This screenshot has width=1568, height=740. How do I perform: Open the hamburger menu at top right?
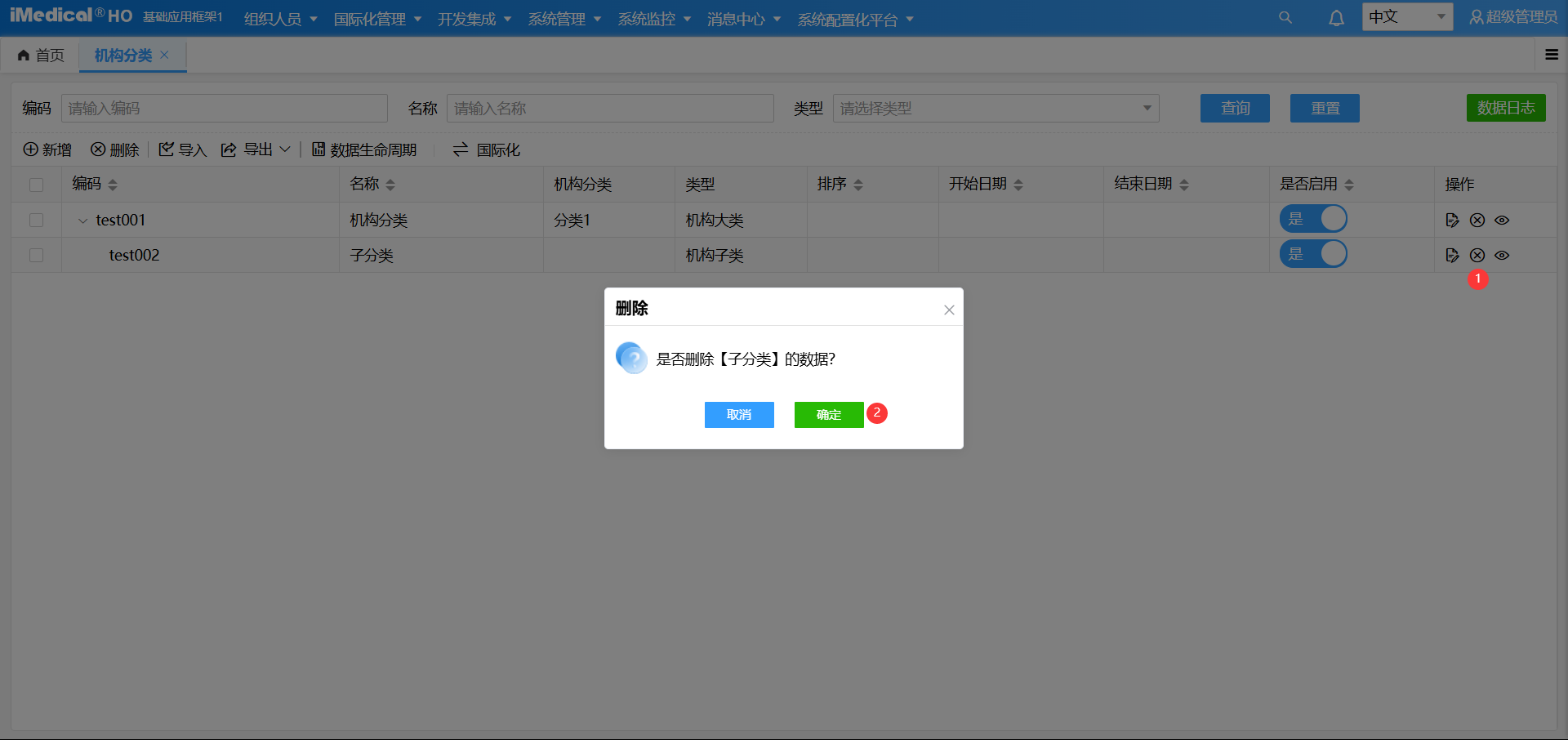1550,54
